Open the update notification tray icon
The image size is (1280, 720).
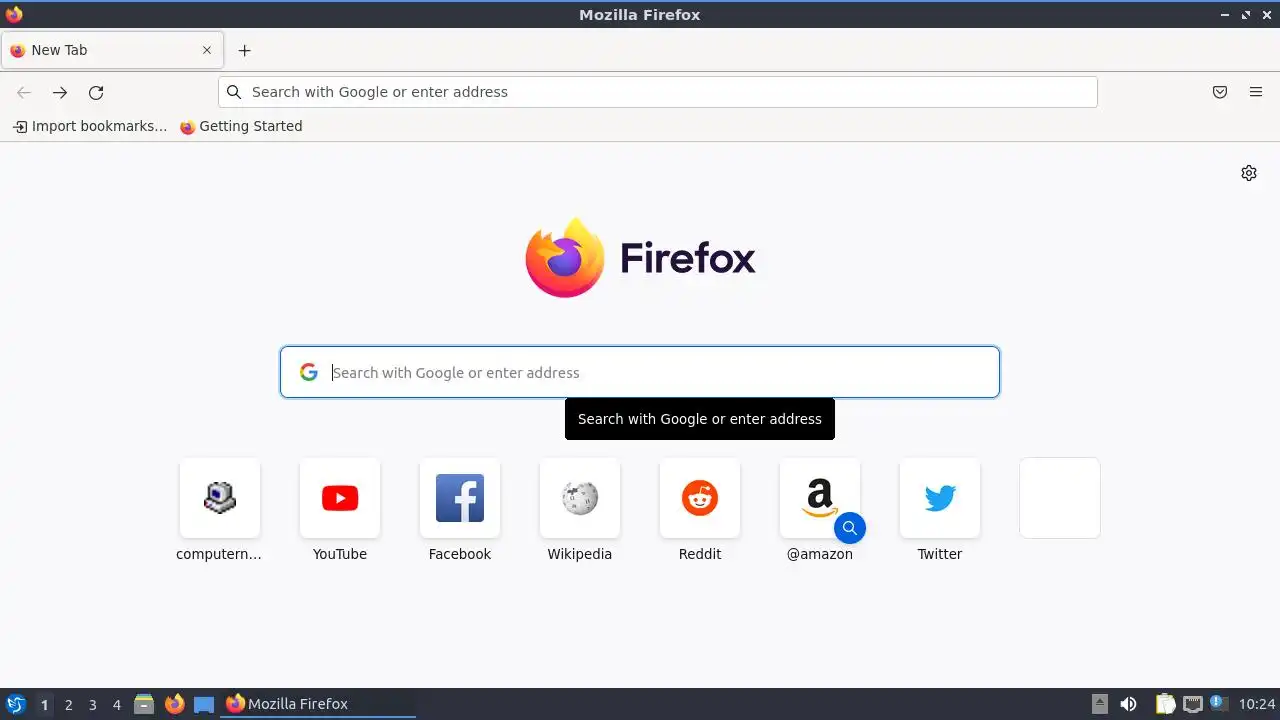[1218, 703]
